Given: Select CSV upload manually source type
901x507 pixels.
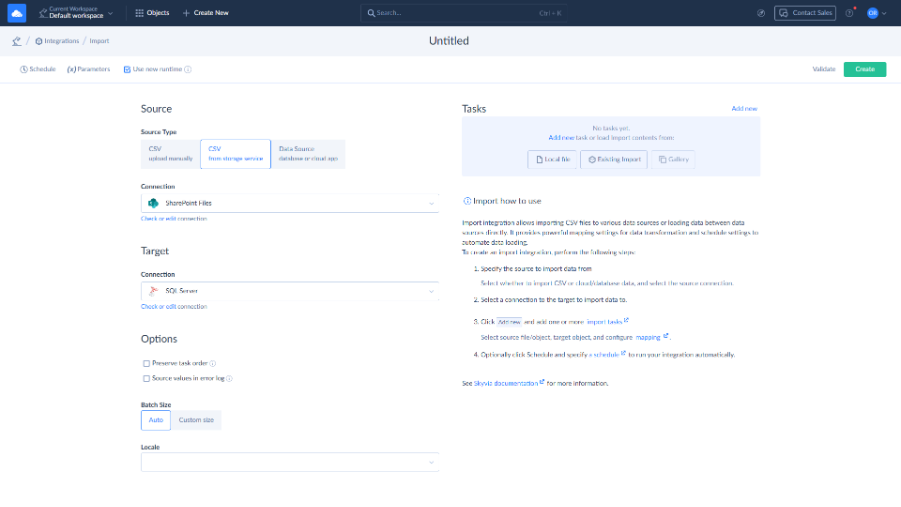Looking at the screenshot, I should (171, 153).
